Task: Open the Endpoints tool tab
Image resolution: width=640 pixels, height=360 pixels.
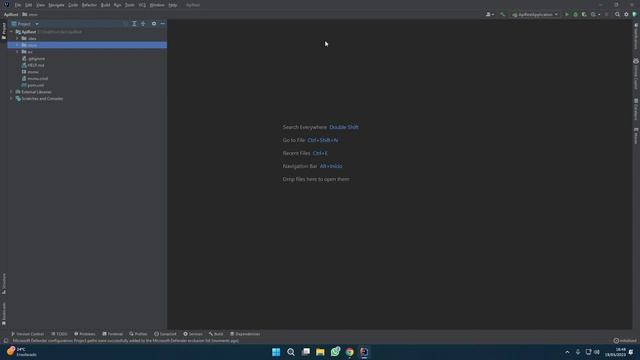Action: click(x=165, y=334)
